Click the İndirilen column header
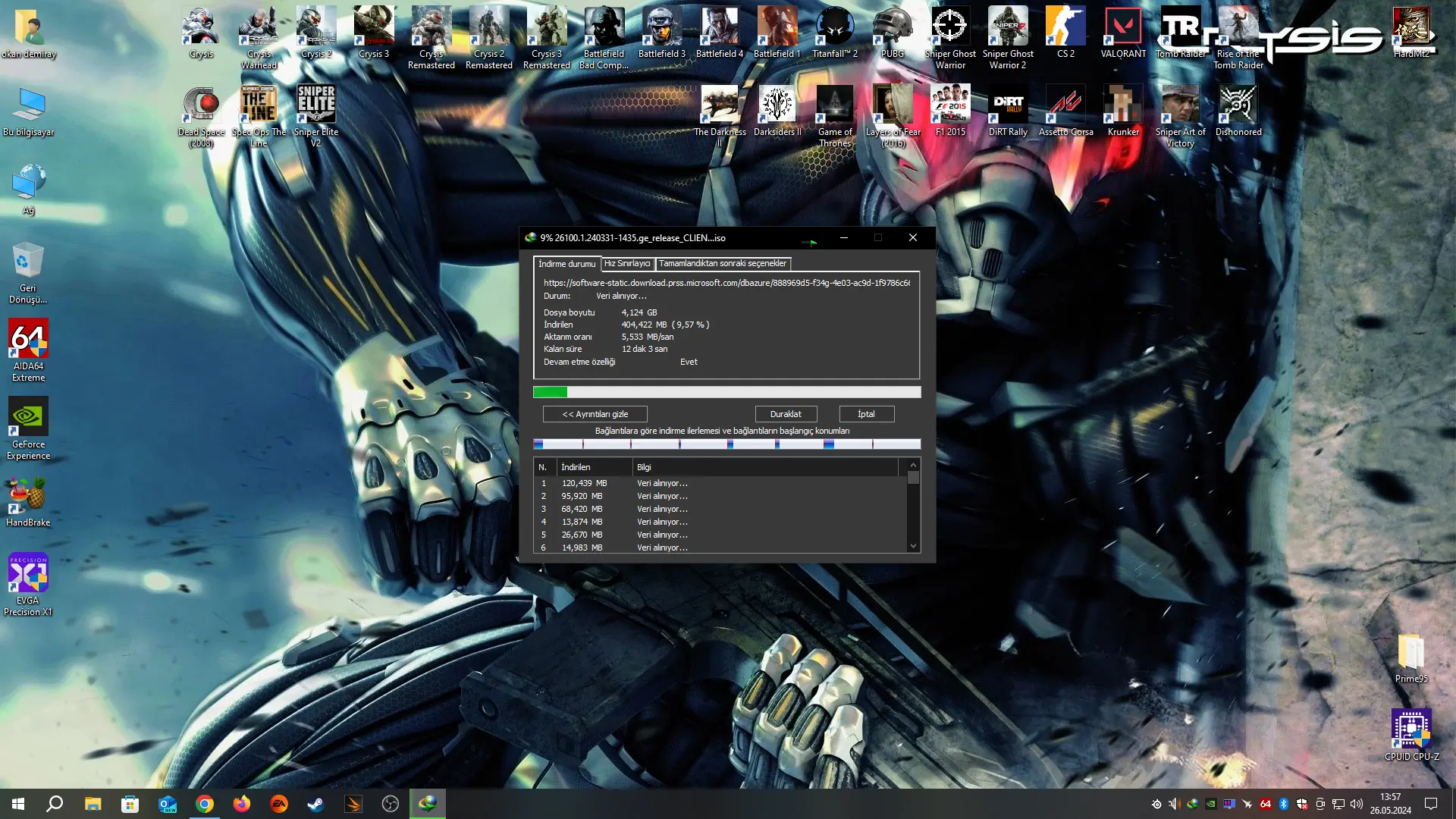Screen dimensions: 1456x819 pyautogui.click(x=595, y=467)
